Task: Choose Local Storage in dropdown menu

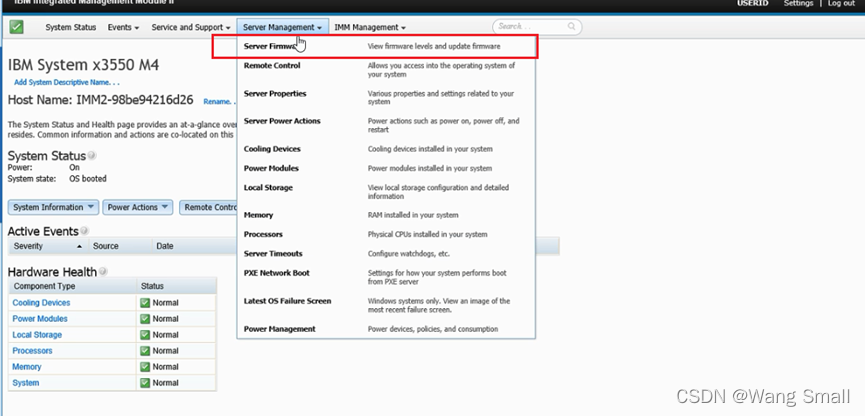Action: point(268,188)
